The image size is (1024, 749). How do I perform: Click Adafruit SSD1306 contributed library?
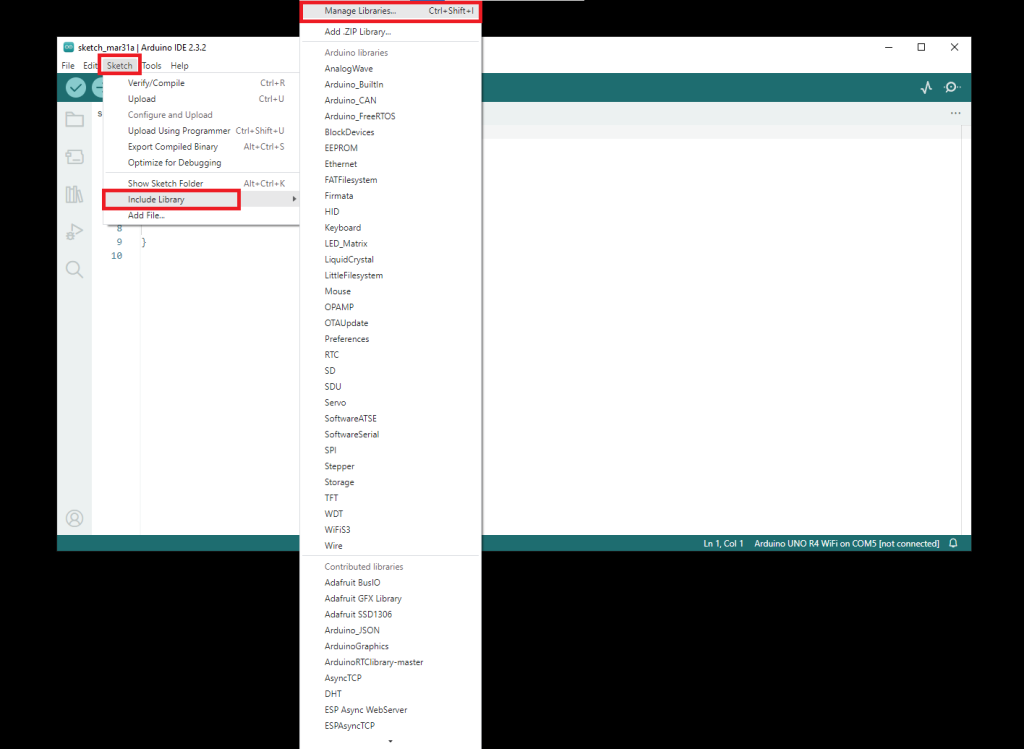click(359, 614)
